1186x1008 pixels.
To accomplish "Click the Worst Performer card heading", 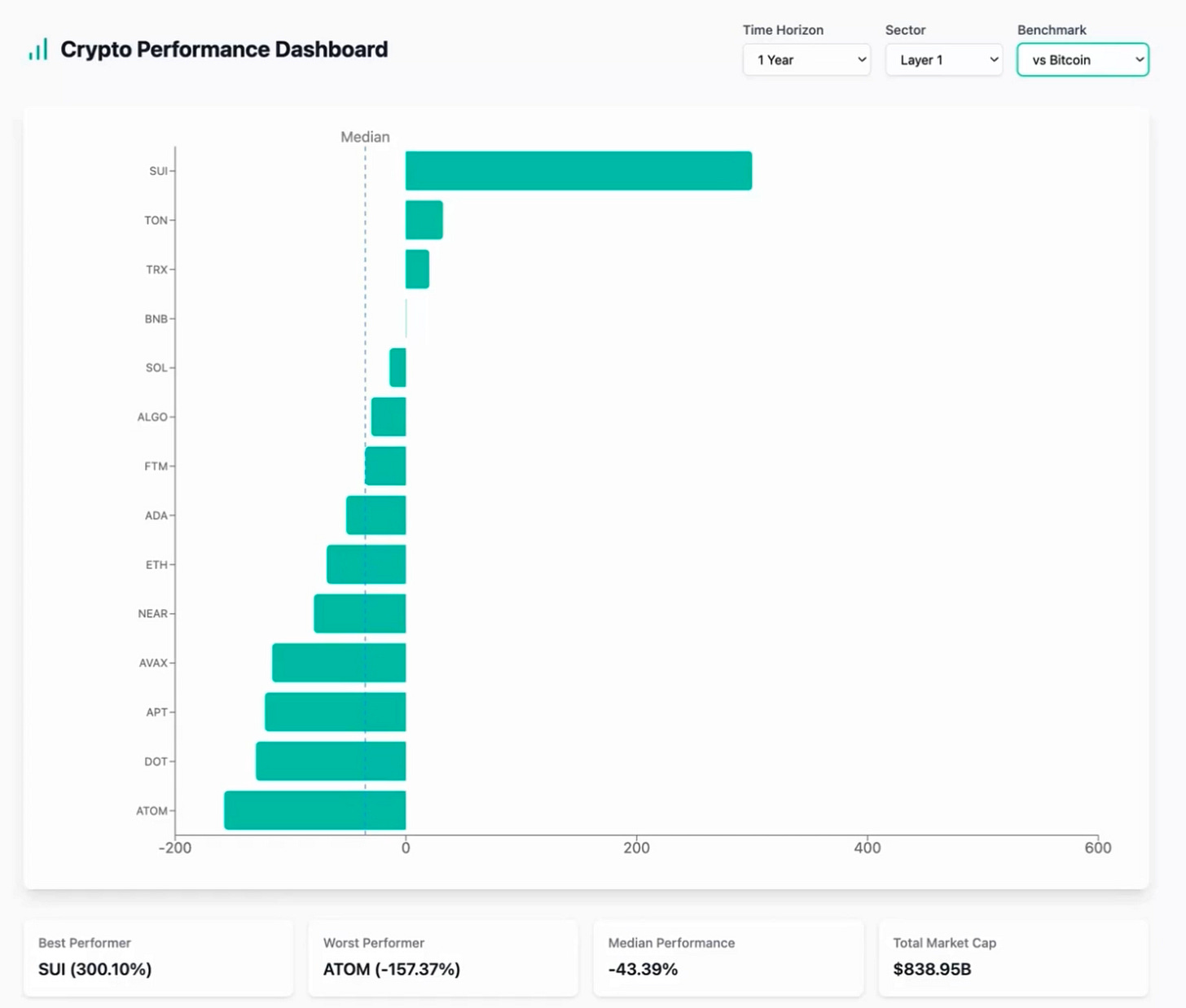I will tap(373, 943).
